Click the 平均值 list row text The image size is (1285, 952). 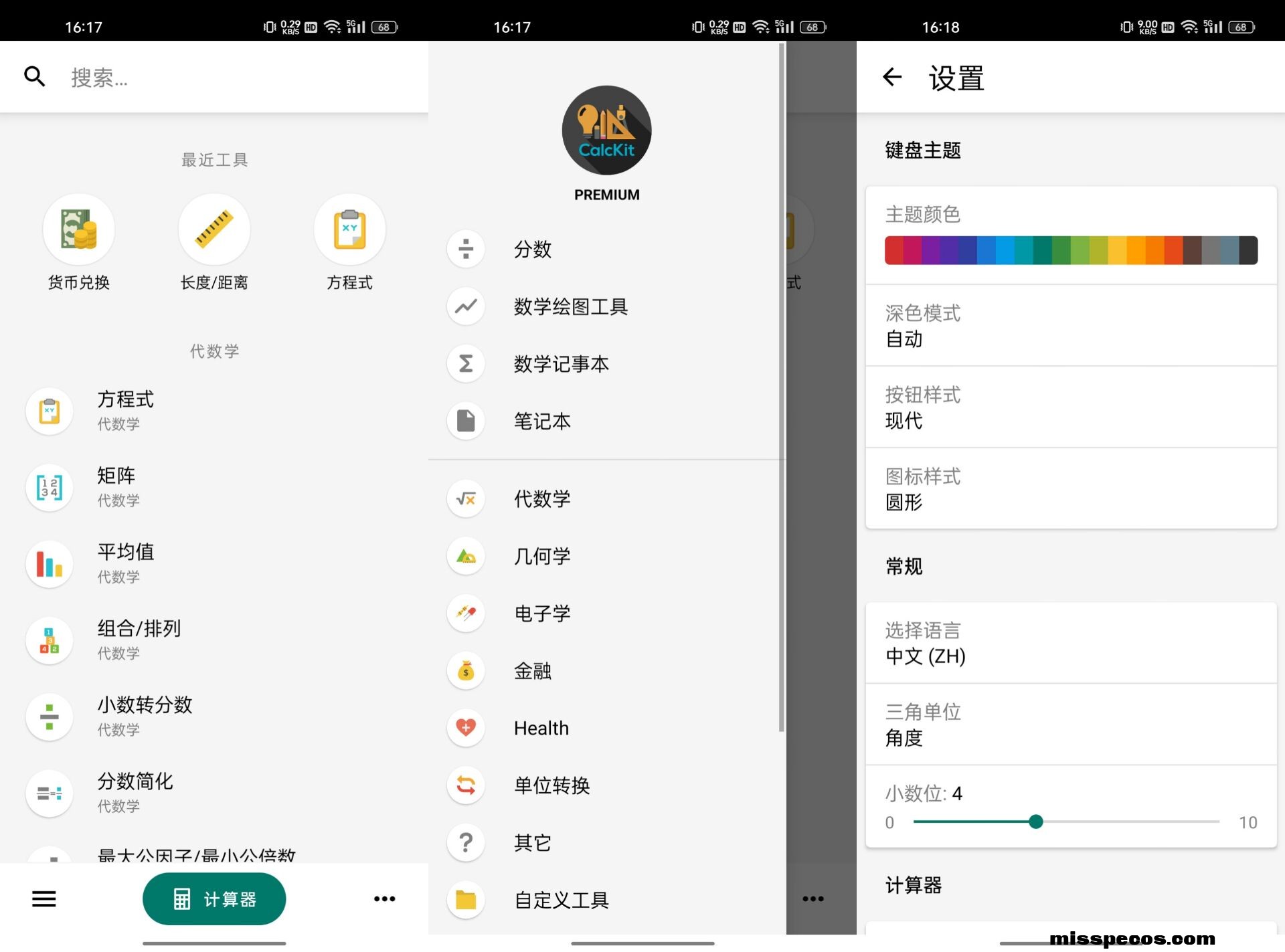click(x=126, y=552)
